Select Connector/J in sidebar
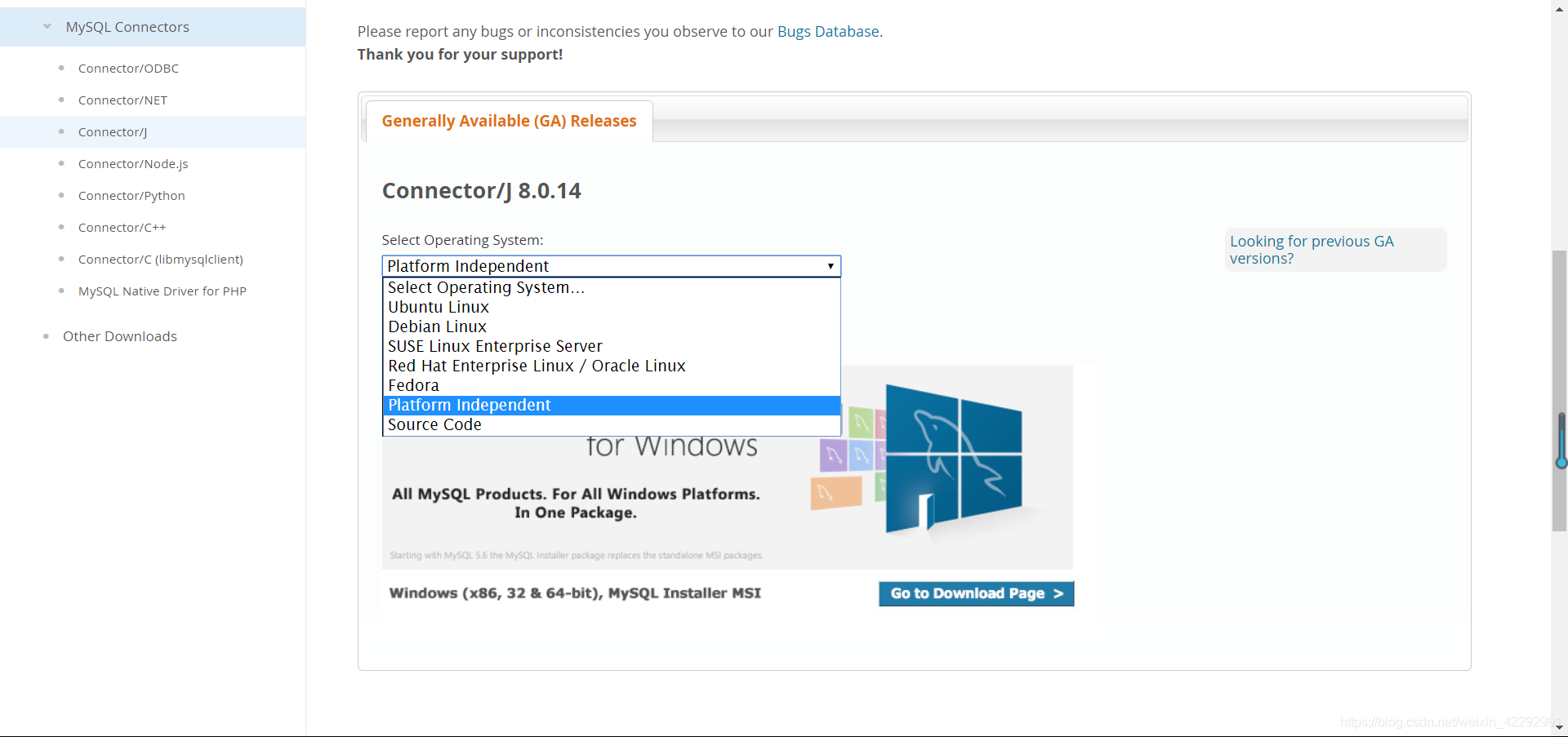1568x737 pixels. click(x=113, y=132)
